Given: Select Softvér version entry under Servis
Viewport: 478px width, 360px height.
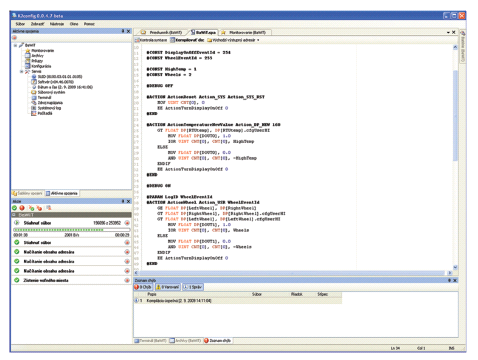Looking at the screenshot, I should [53, 82].
